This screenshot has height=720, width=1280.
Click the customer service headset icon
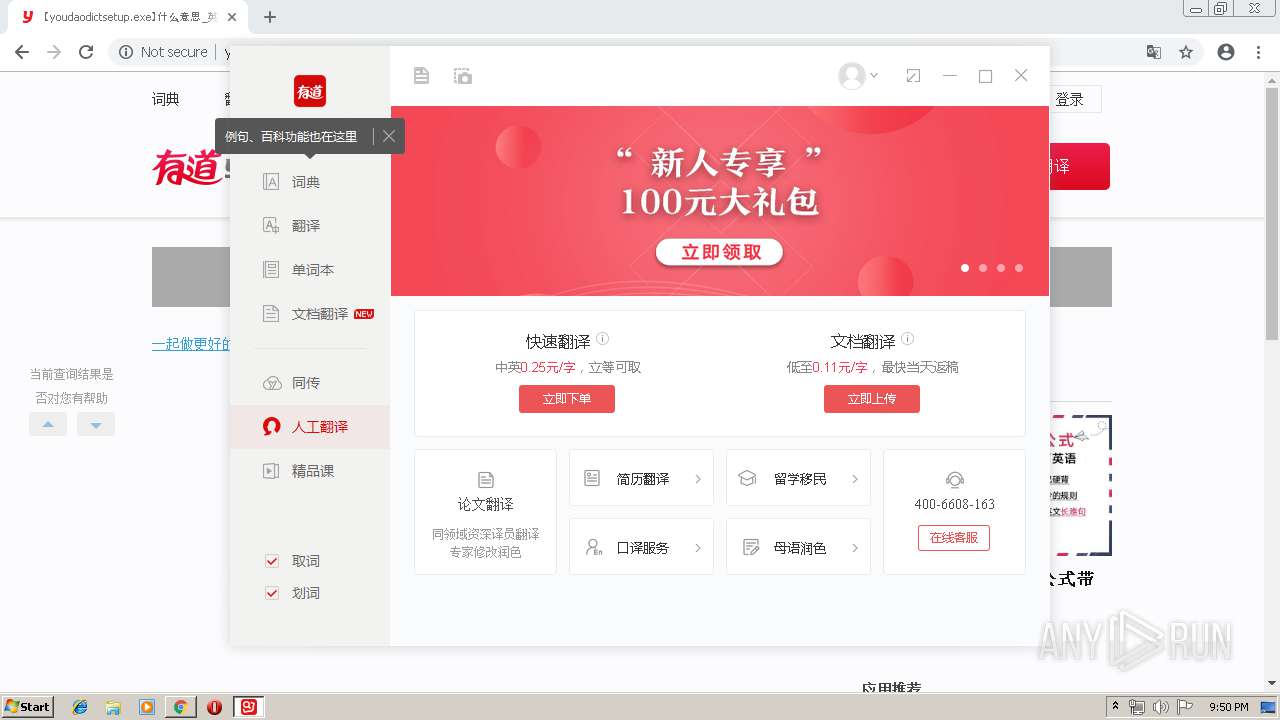coord(954,480)
